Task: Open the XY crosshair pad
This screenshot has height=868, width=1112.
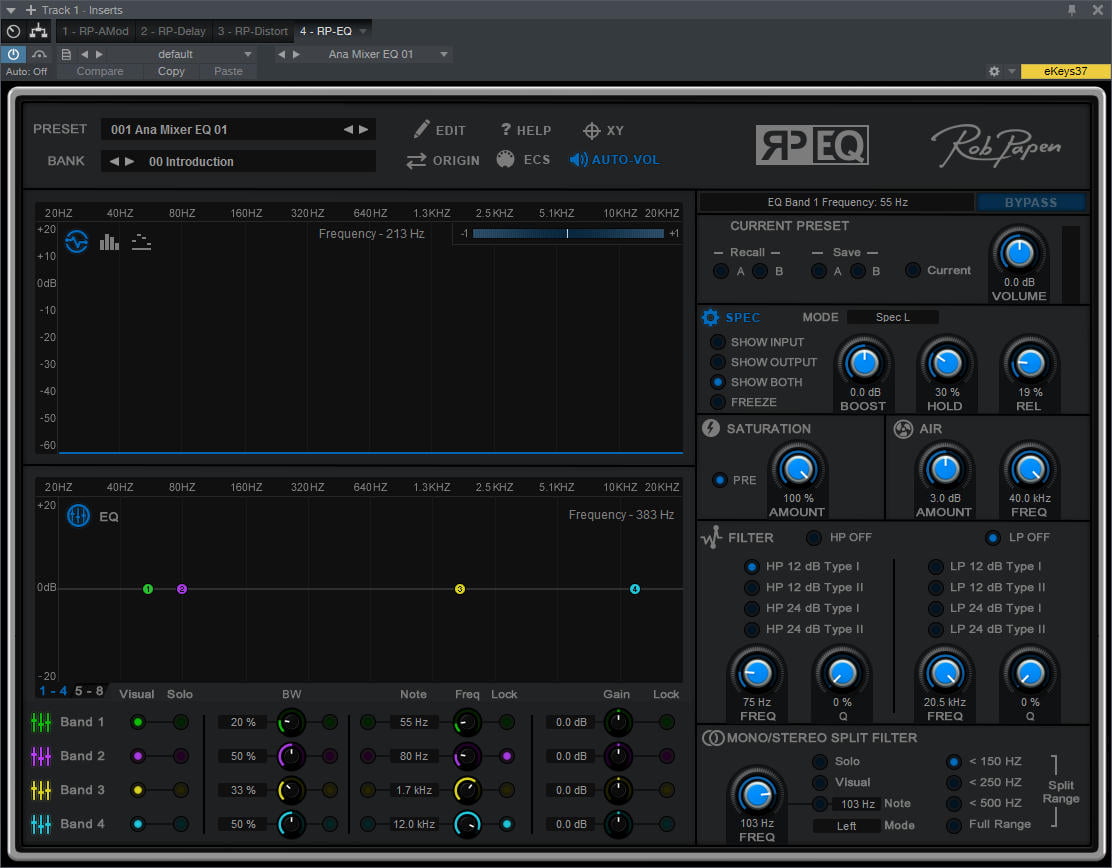Action: click(591, 130)
